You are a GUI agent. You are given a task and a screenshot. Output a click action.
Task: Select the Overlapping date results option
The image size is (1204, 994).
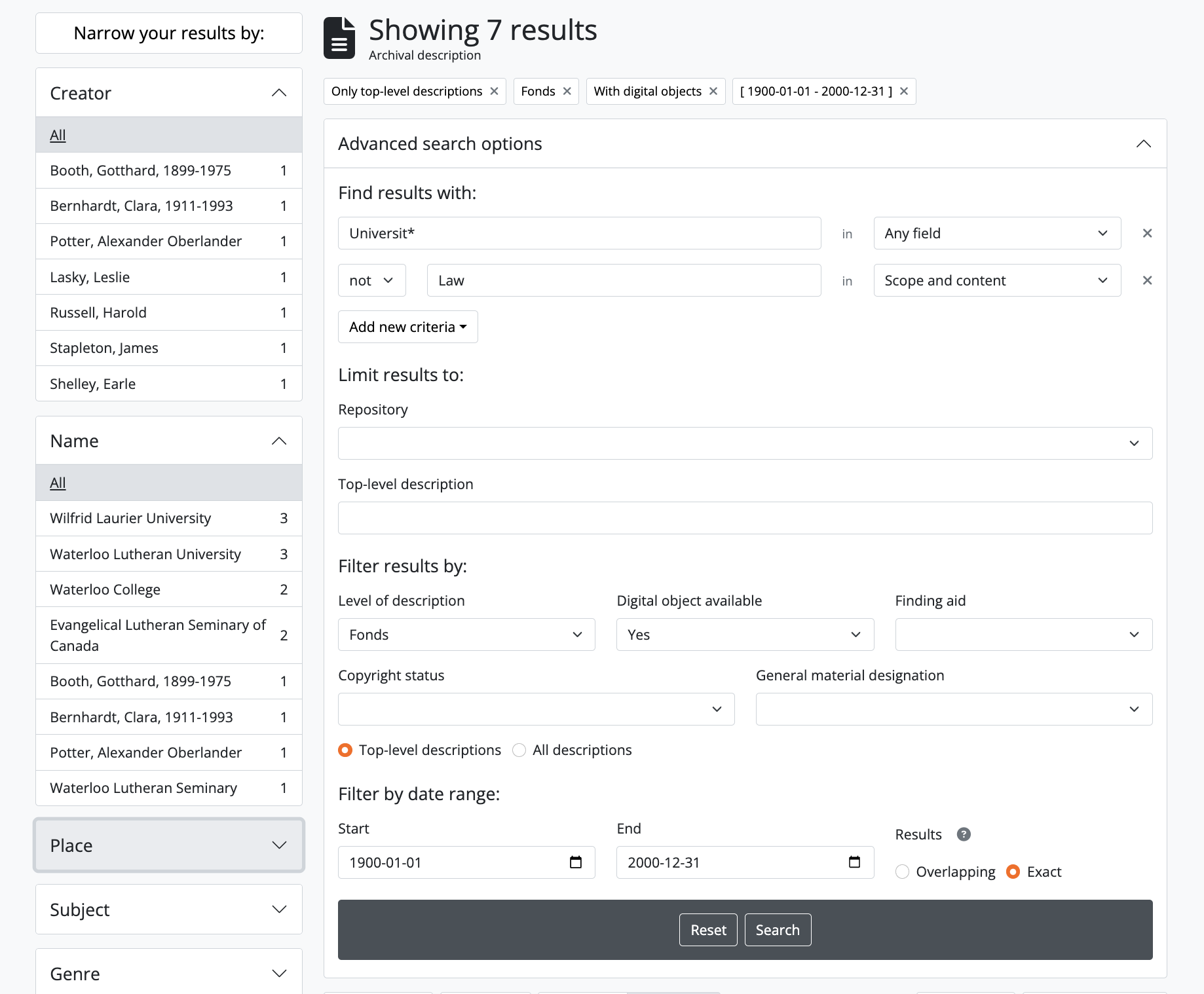pyautogui.click(x=903, y=872)
